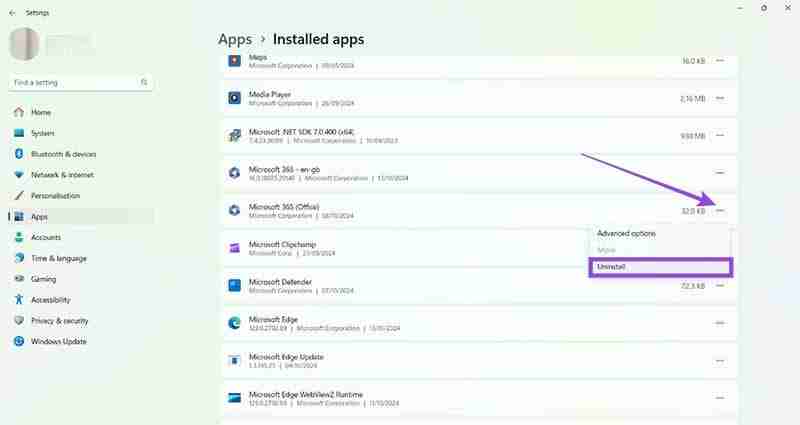
Task: Click the Edge WebView2 Runtime icon
Action: tap(234, 397)
